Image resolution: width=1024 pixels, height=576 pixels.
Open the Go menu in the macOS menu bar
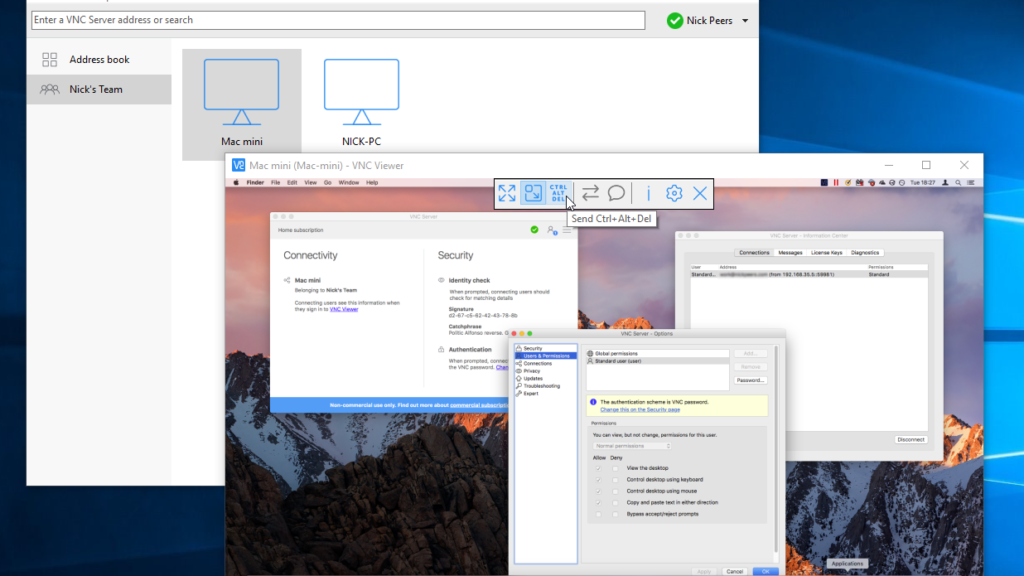(x=329, y=183)
